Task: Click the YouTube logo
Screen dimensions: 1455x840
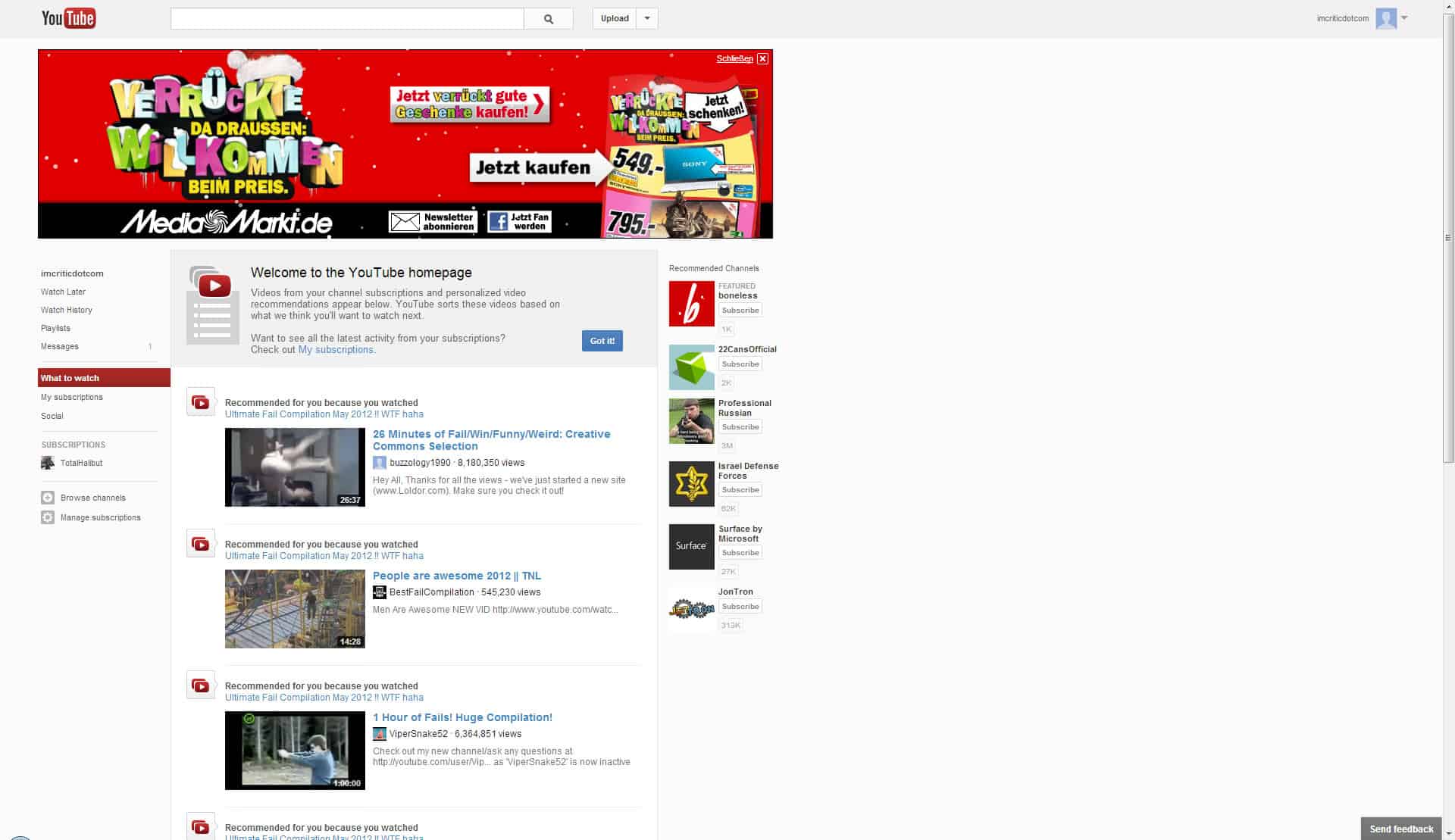Action: tap(68, 18)
